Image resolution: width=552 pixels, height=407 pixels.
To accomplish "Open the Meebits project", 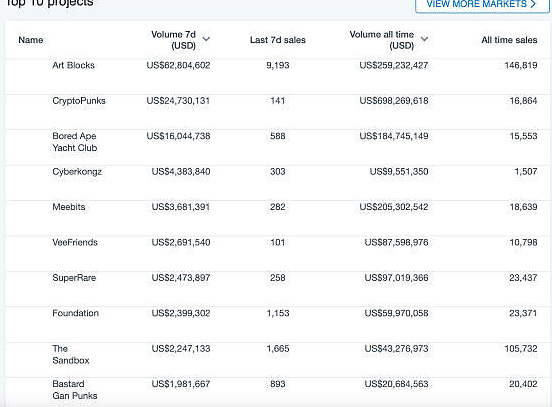I will tap(69, 207).
